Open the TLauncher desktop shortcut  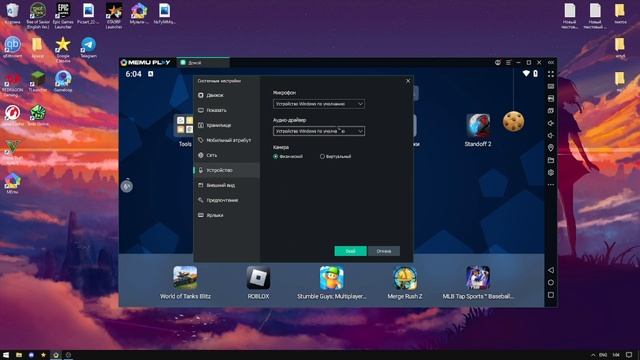click(38, 81)
